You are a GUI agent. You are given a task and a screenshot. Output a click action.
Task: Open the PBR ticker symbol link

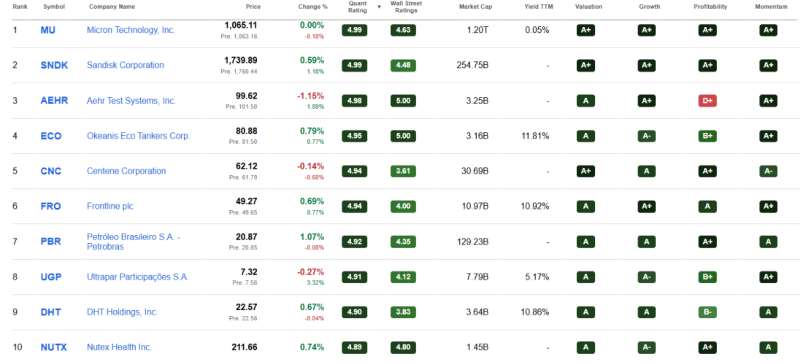click(51, 241)
